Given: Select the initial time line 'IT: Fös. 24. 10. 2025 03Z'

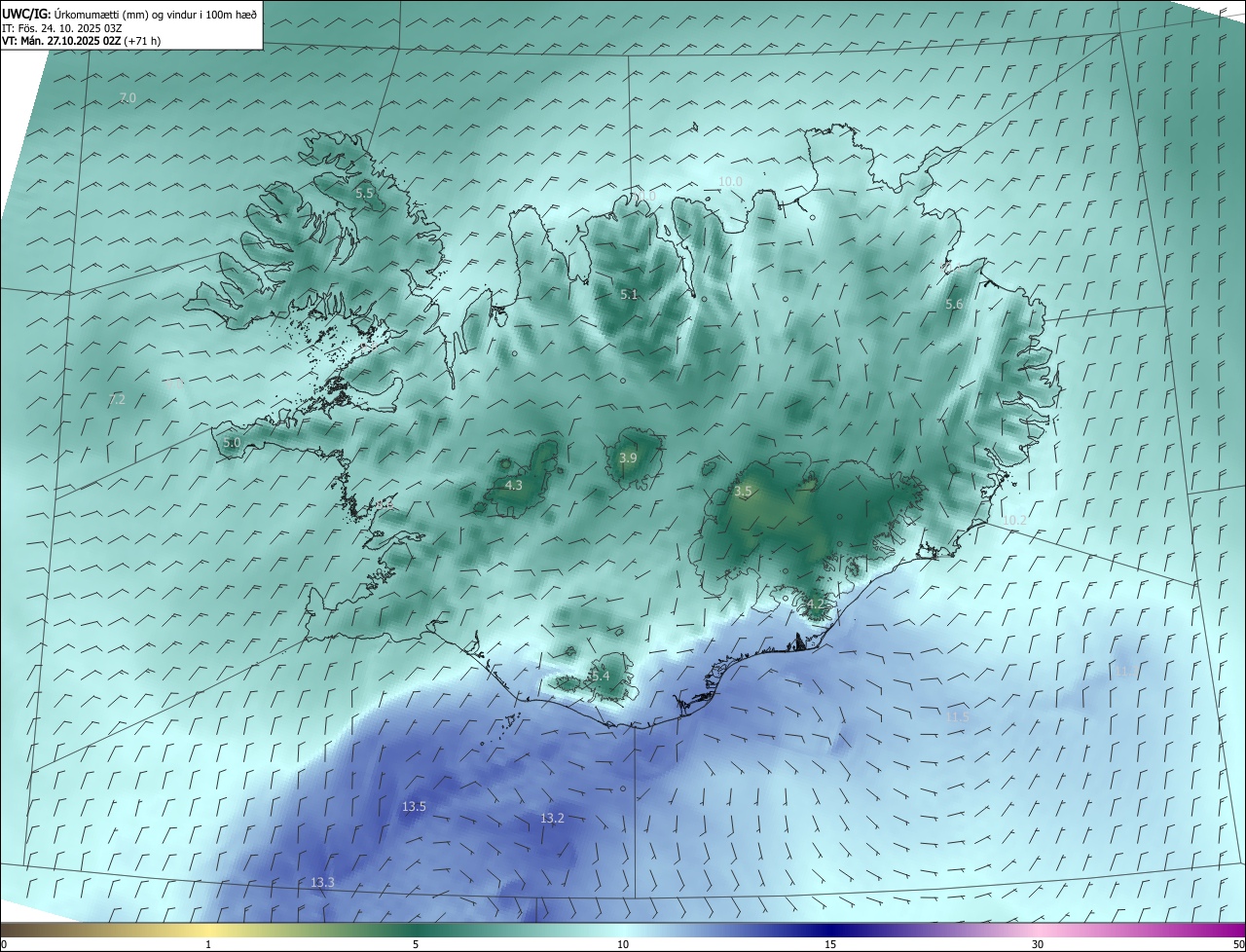Looking at the screenshot, I should [61, 27].
